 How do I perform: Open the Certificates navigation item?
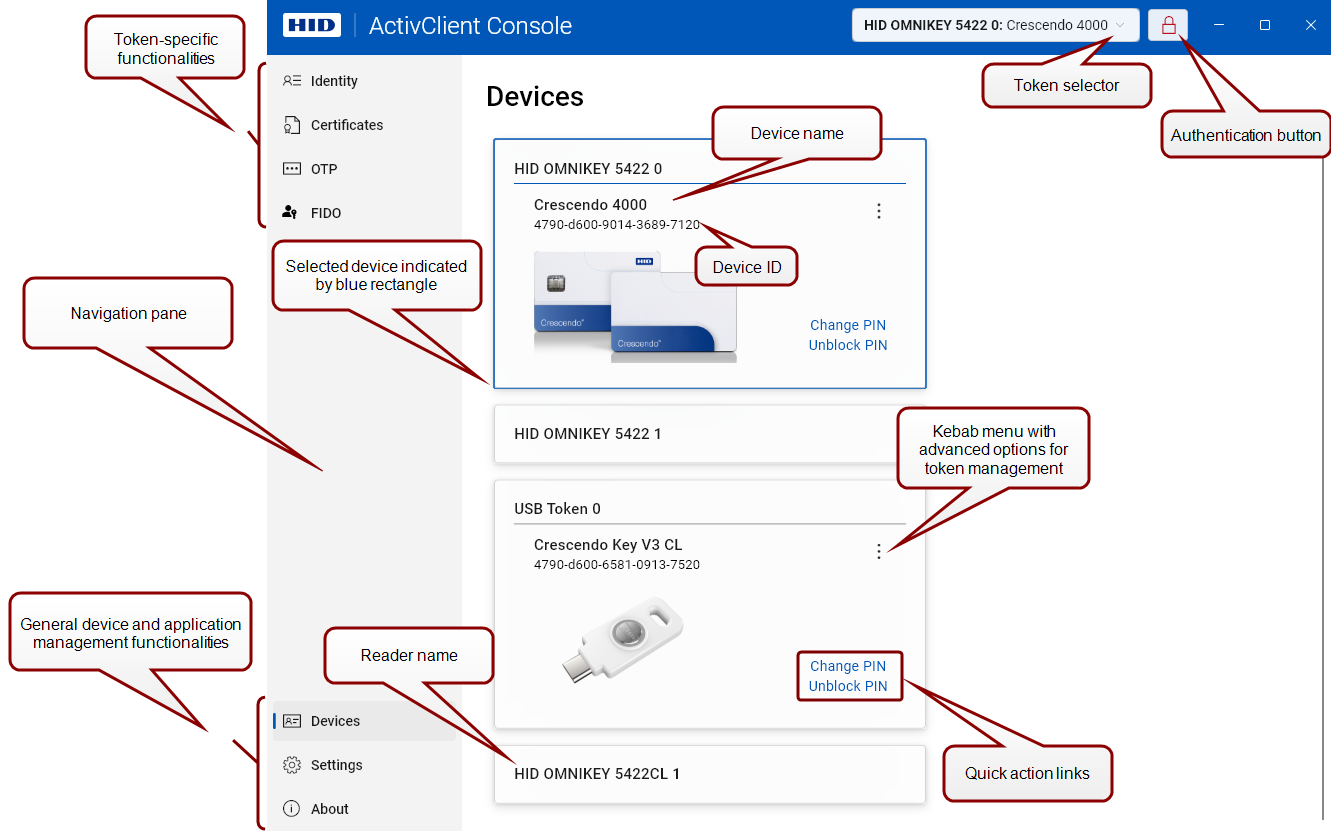coord(347,125)
